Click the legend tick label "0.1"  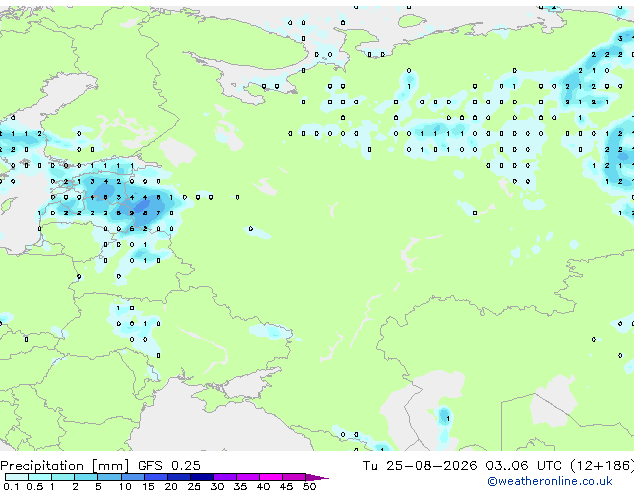[x=11, y=486]
